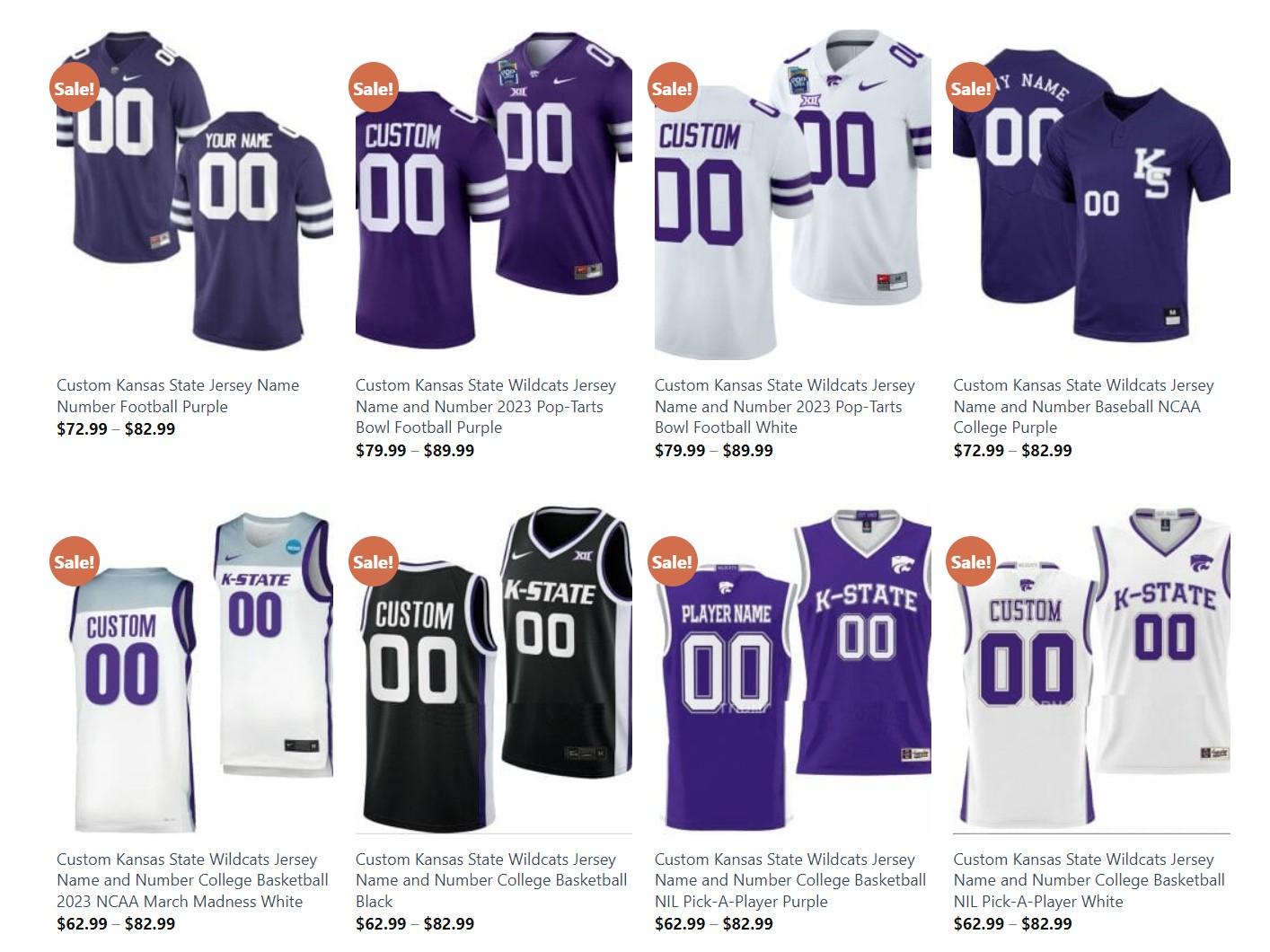Click the Sale badge on Football Purple jersey

point(74,88)
